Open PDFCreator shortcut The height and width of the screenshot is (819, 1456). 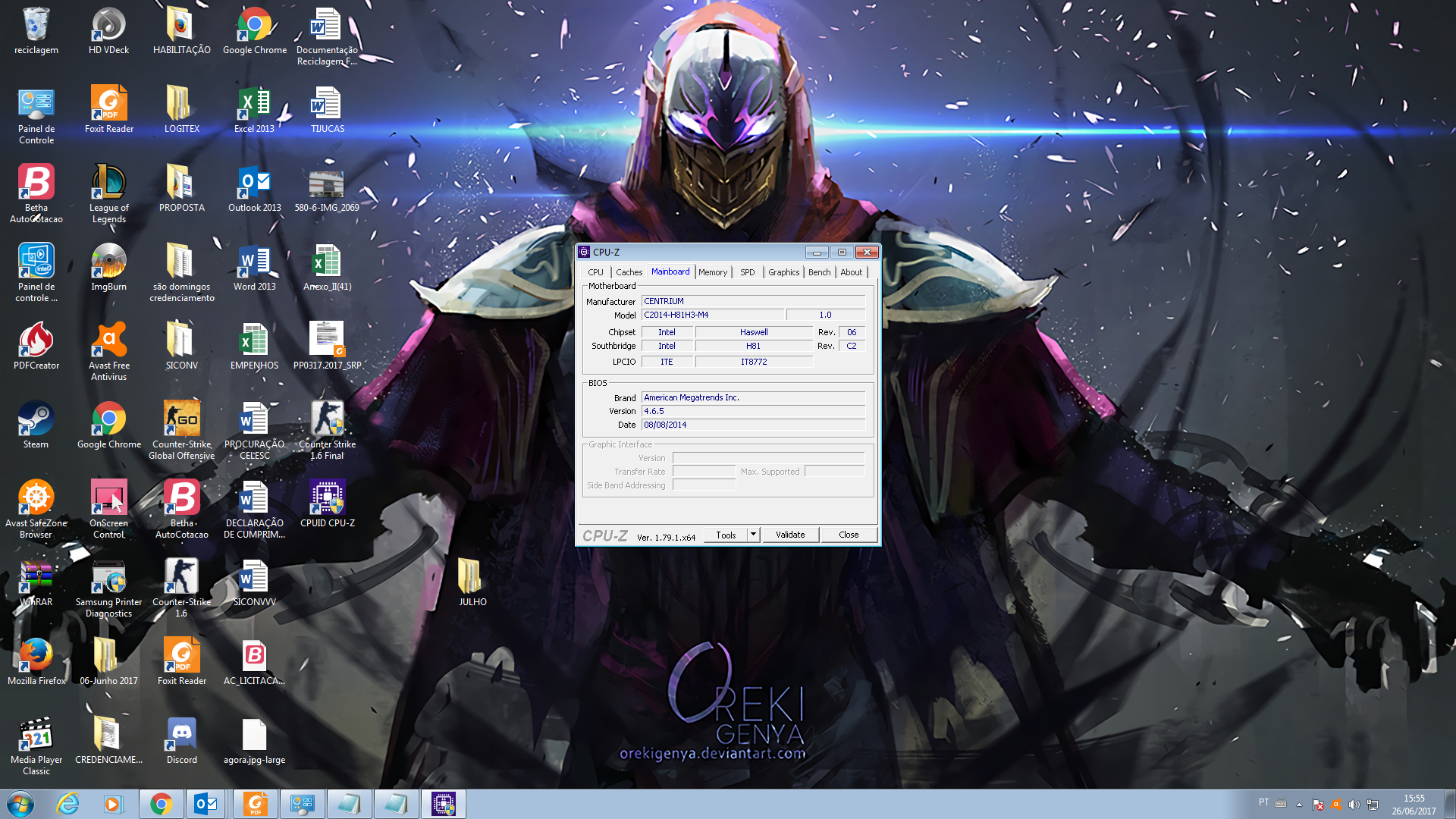[x=36, y=345]
